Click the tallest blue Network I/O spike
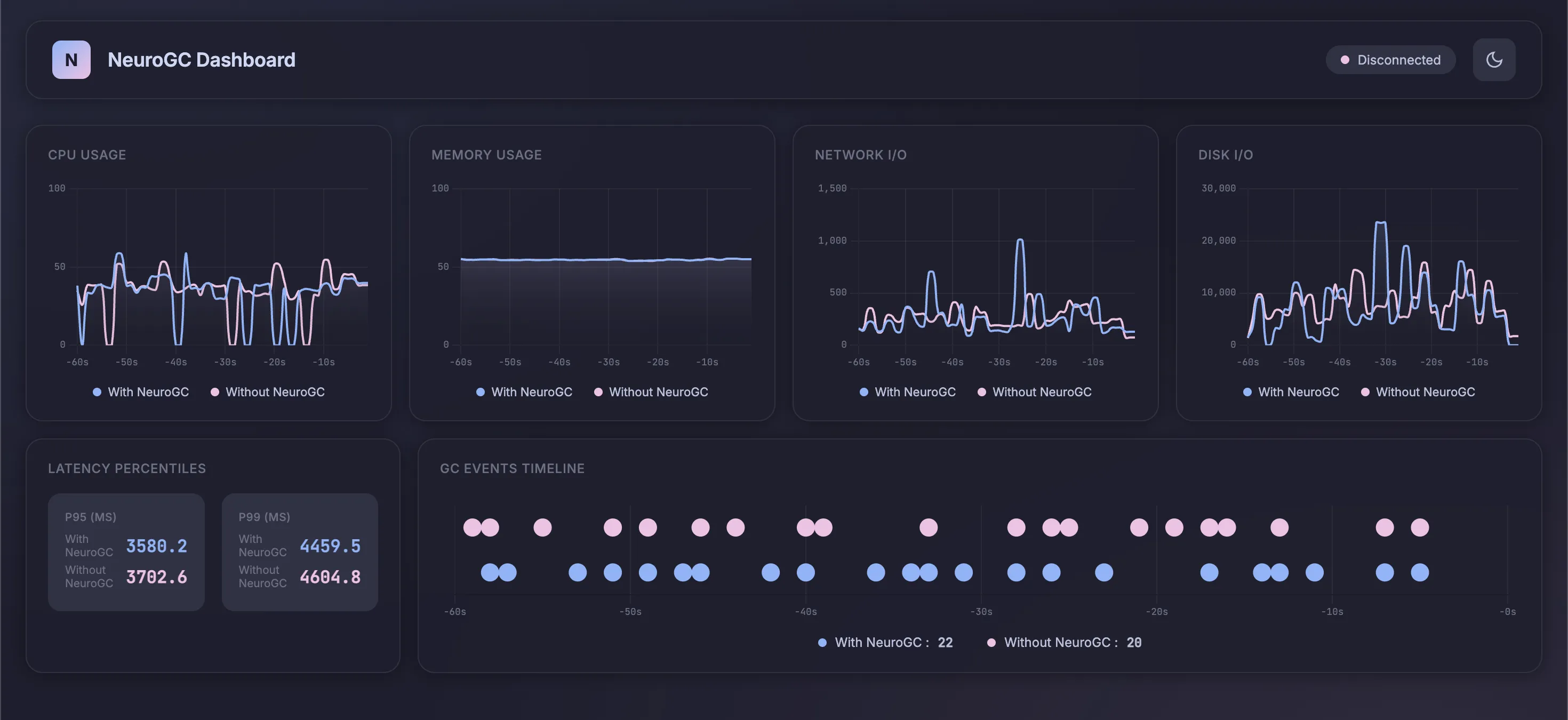Image resolution: width=1568 pixels, height=720 pixels. click(x=1020, y=241)
